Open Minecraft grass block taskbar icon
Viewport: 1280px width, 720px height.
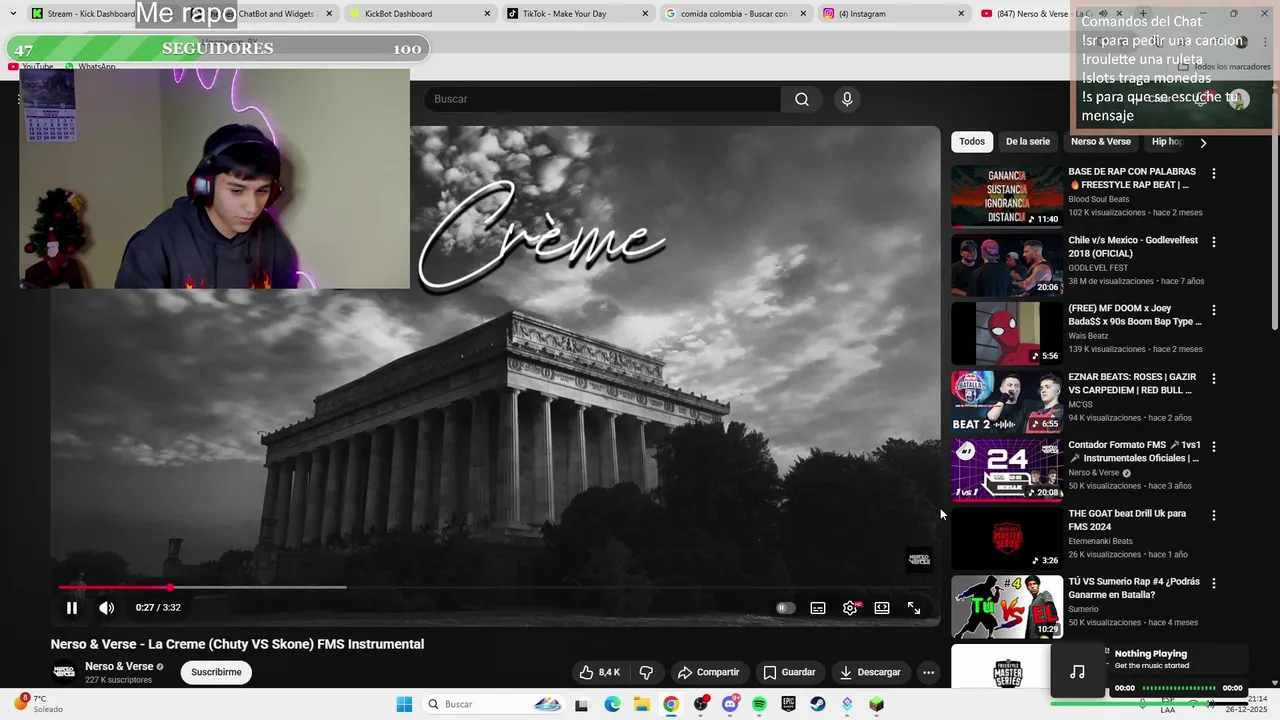tap(877, 704)
